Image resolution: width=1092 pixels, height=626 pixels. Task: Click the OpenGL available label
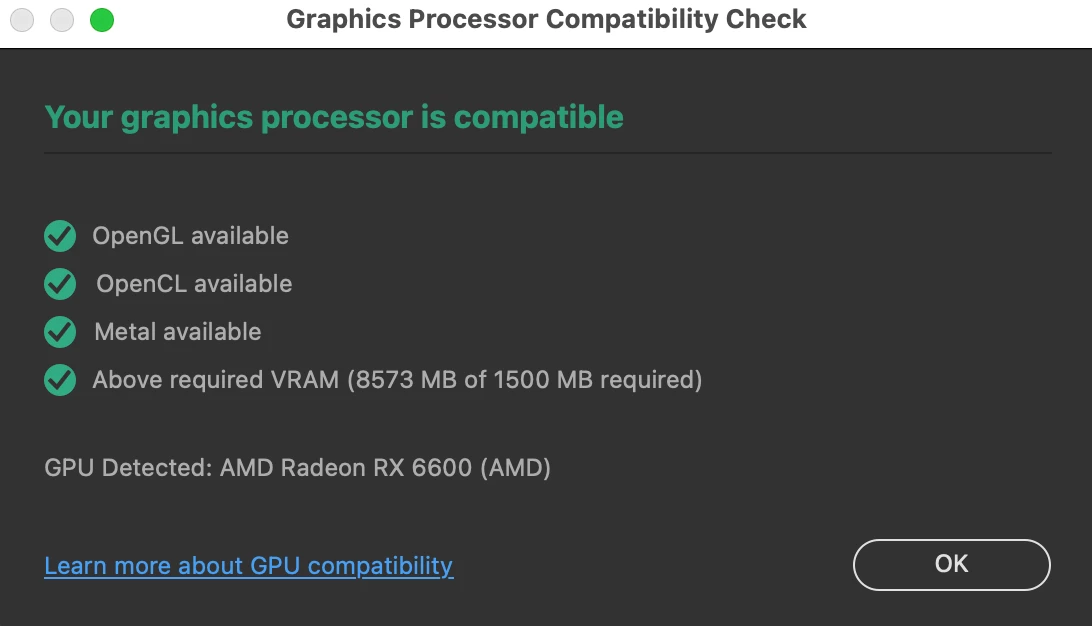click(x=190, y=236)
